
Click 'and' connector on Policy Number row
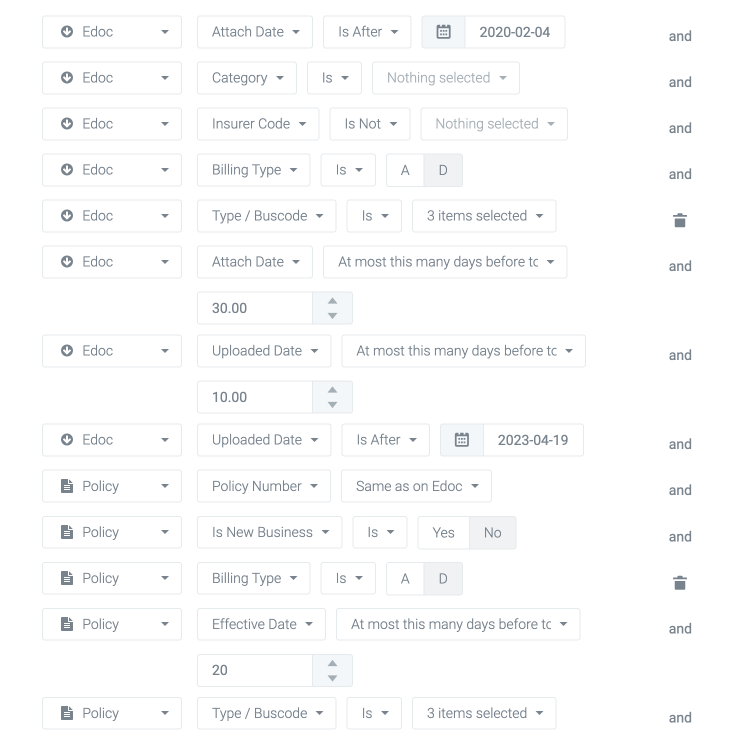tap(680, 490)
